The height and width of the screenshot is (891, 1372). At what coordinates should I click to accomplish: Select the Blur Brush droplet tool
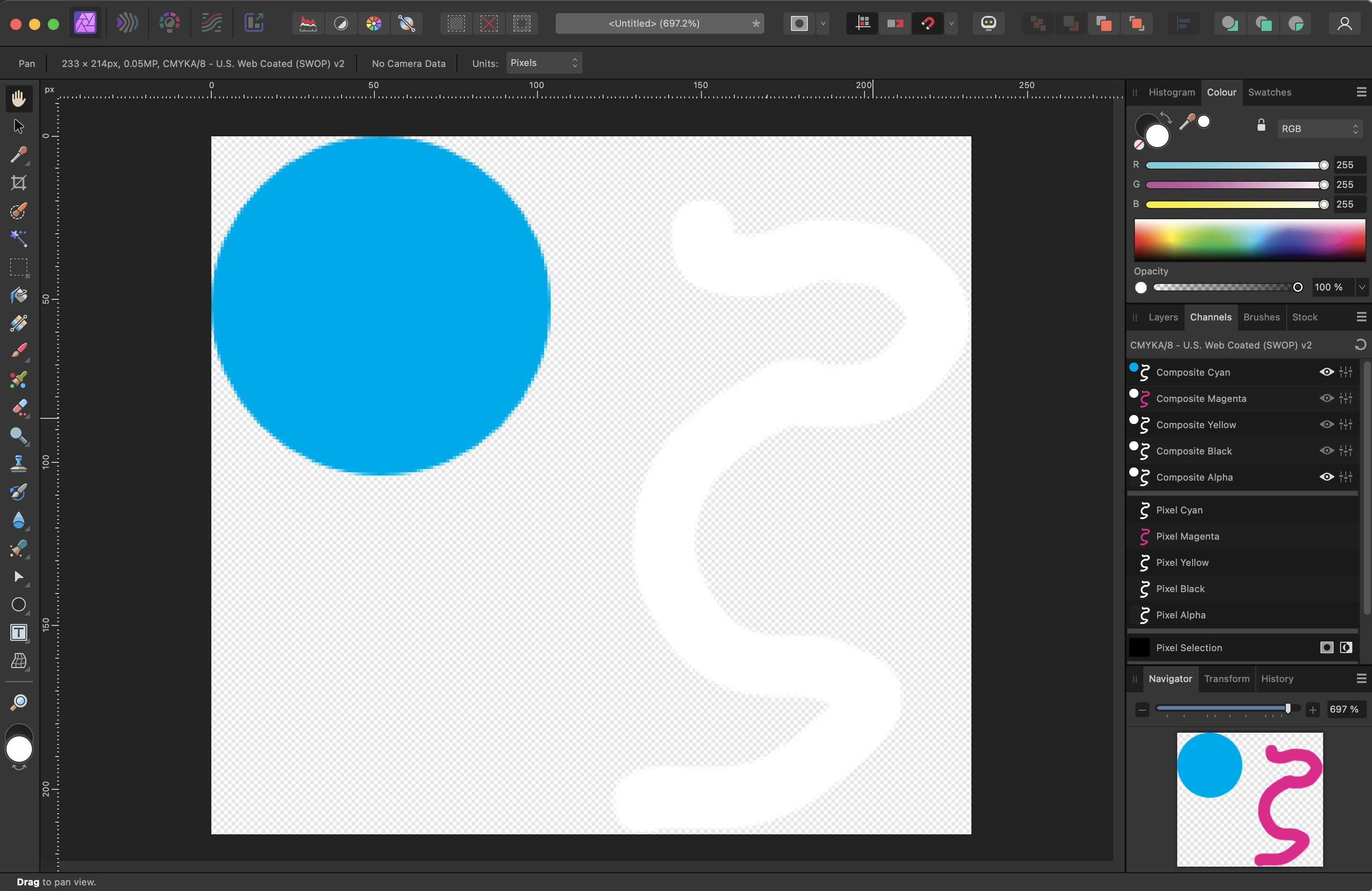18,520
